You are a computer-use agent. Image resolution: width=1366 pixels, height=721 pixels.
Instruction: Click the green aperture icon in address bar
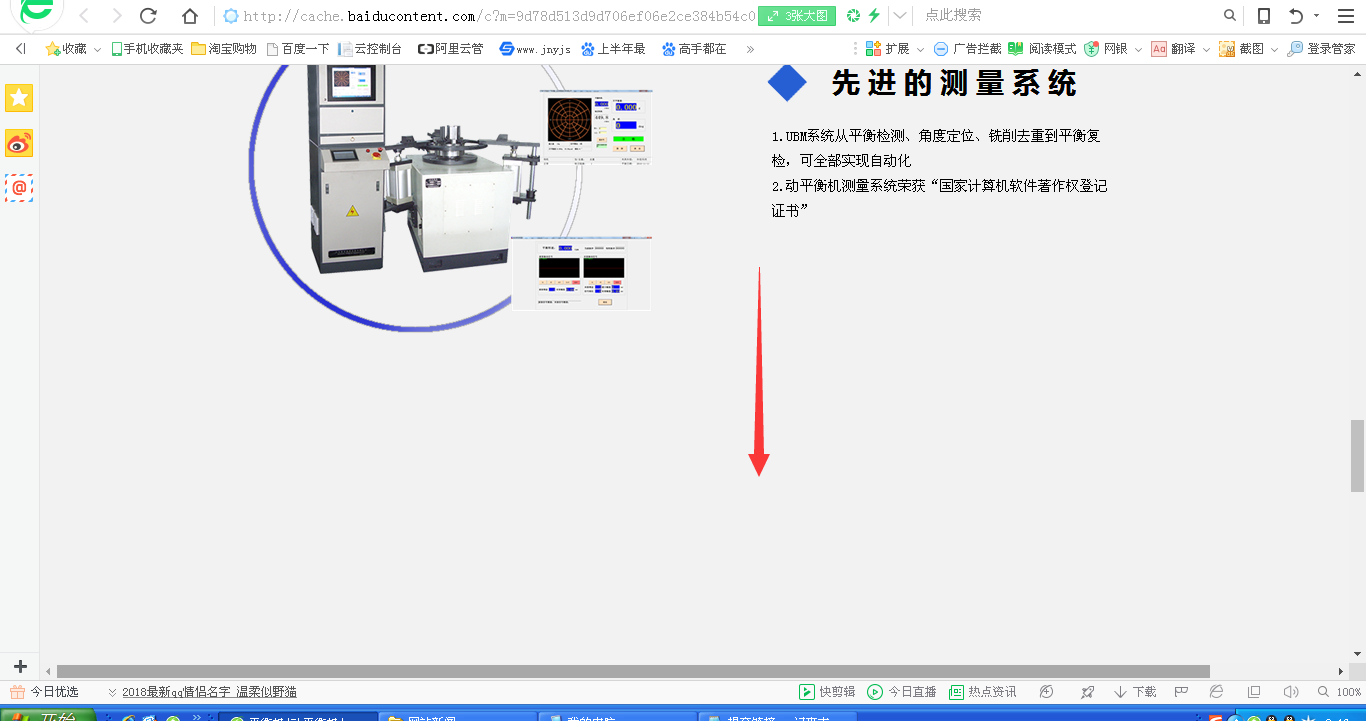pyautogui.click(x=853, y=16)
